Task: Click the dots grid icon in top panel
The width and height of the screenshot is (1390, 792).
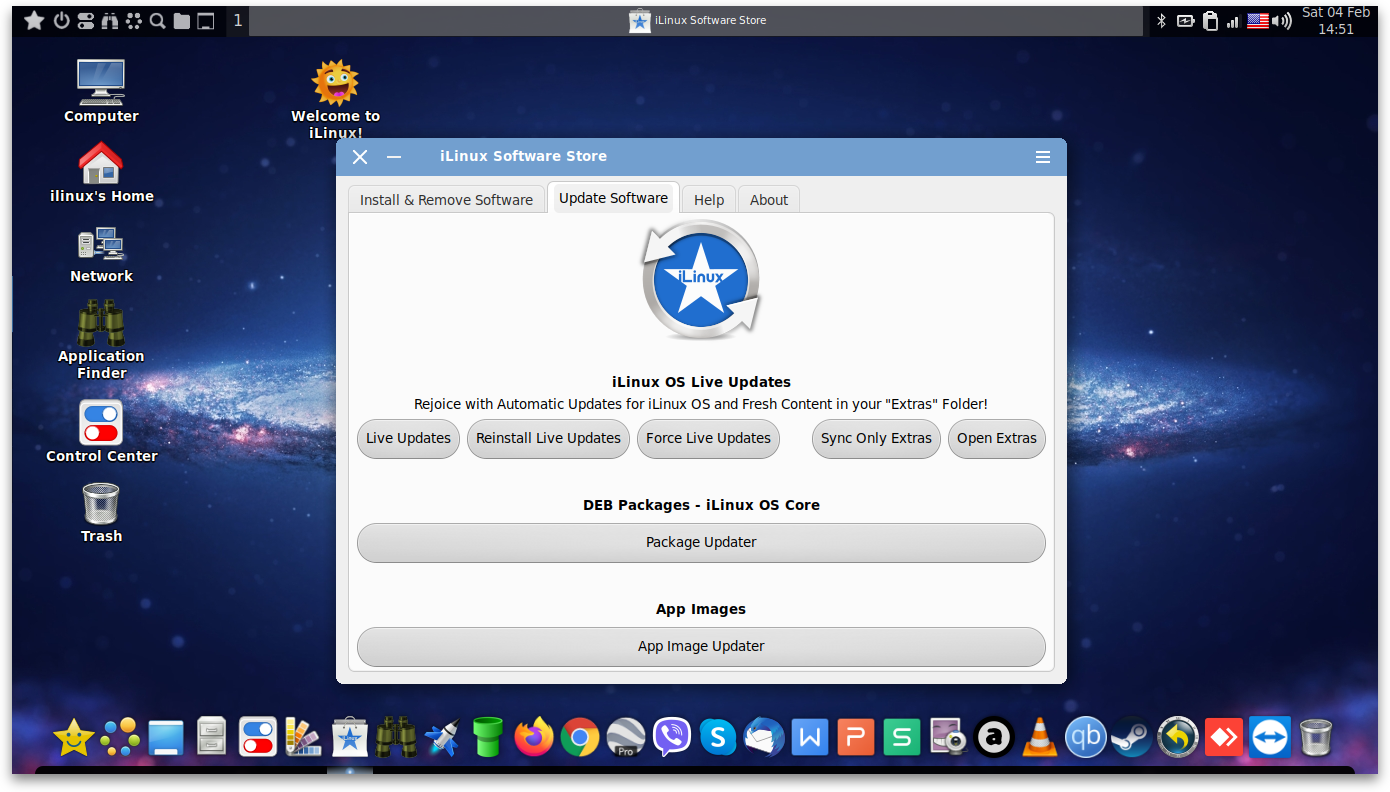Action: [133, 20]
